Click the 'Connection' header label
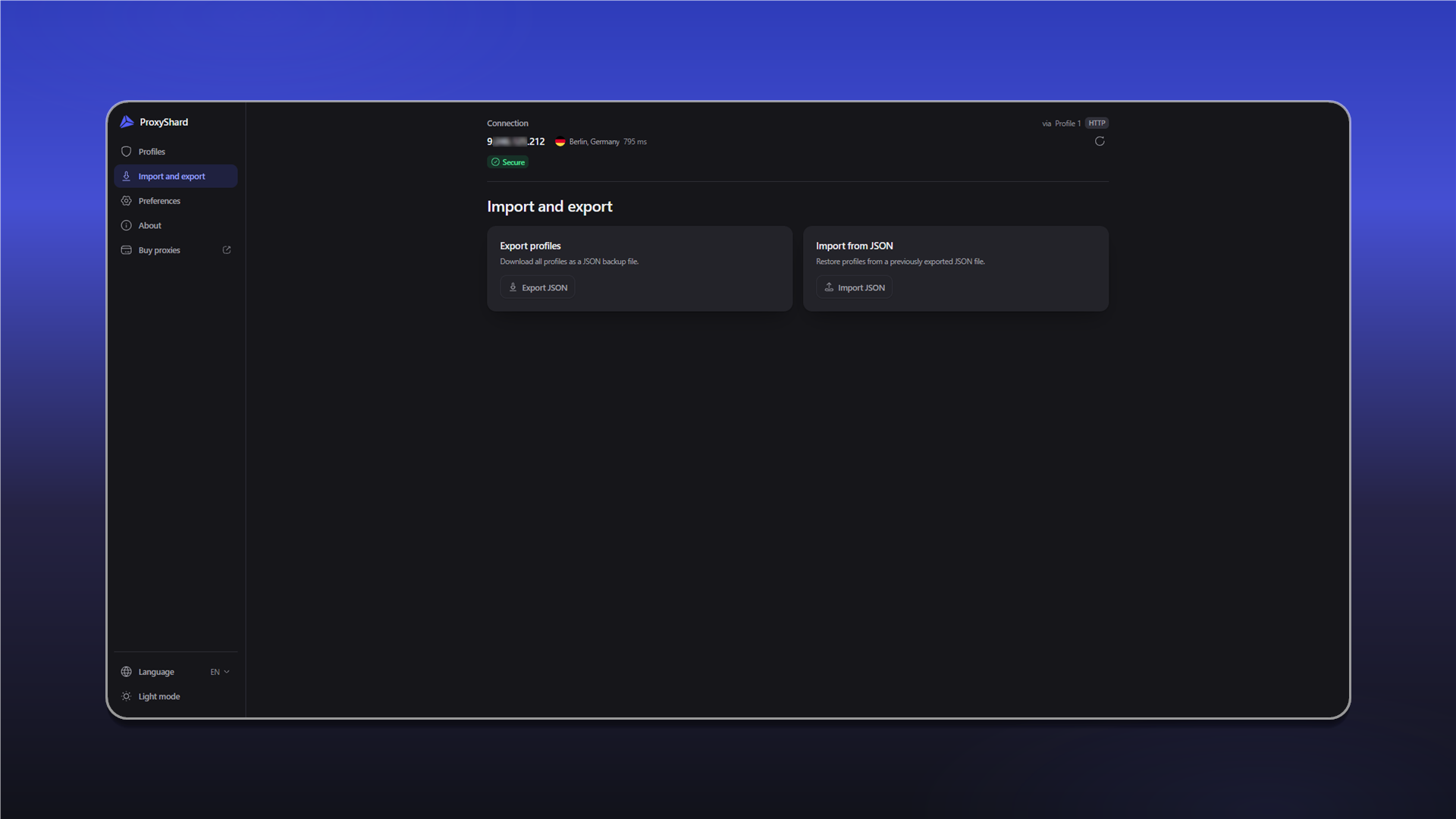Image resolution: width=1456 pixels, height=819 pixels. [507, 123]
